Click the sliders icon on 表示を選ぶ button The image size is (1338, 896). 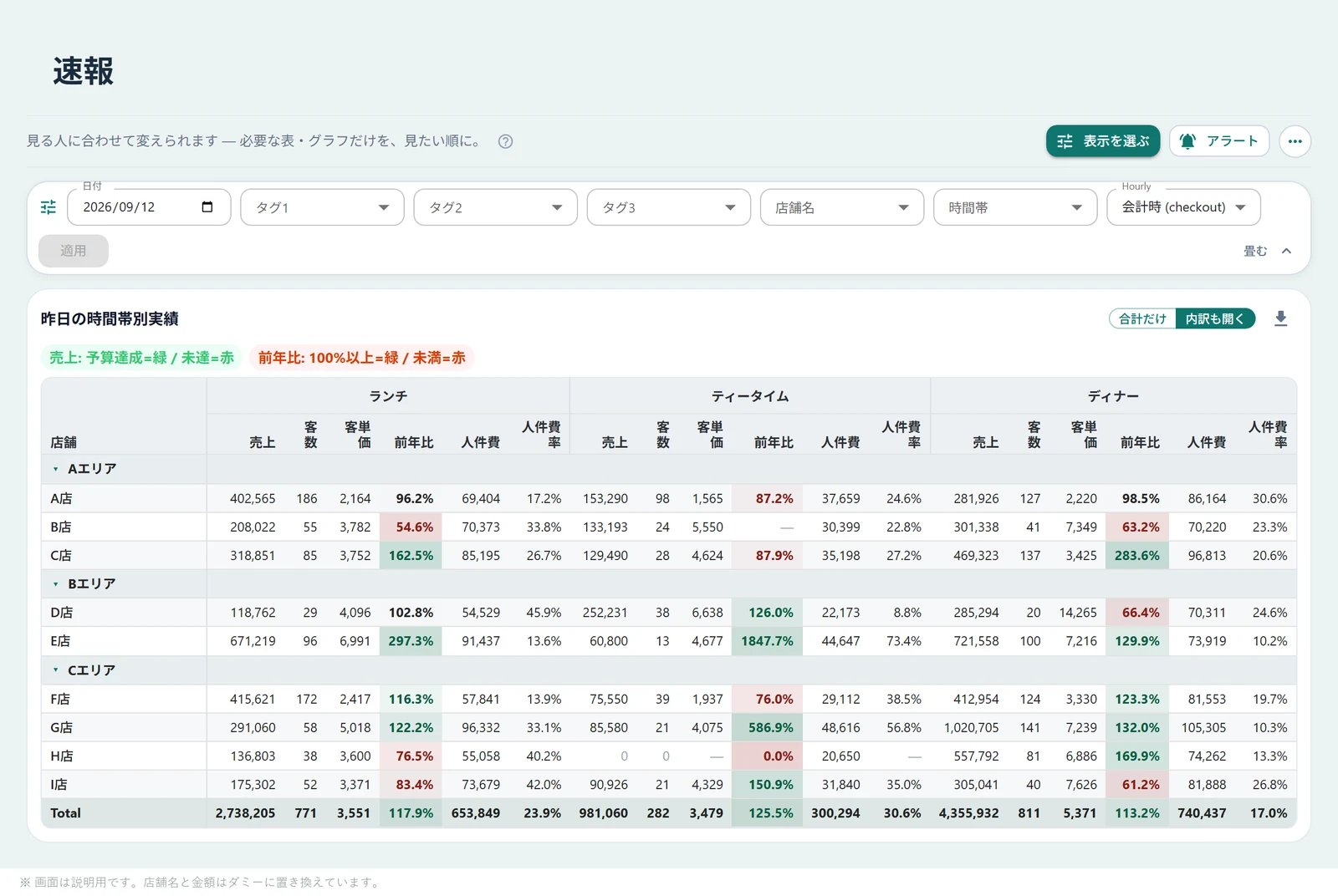(x=1065, y=141)
